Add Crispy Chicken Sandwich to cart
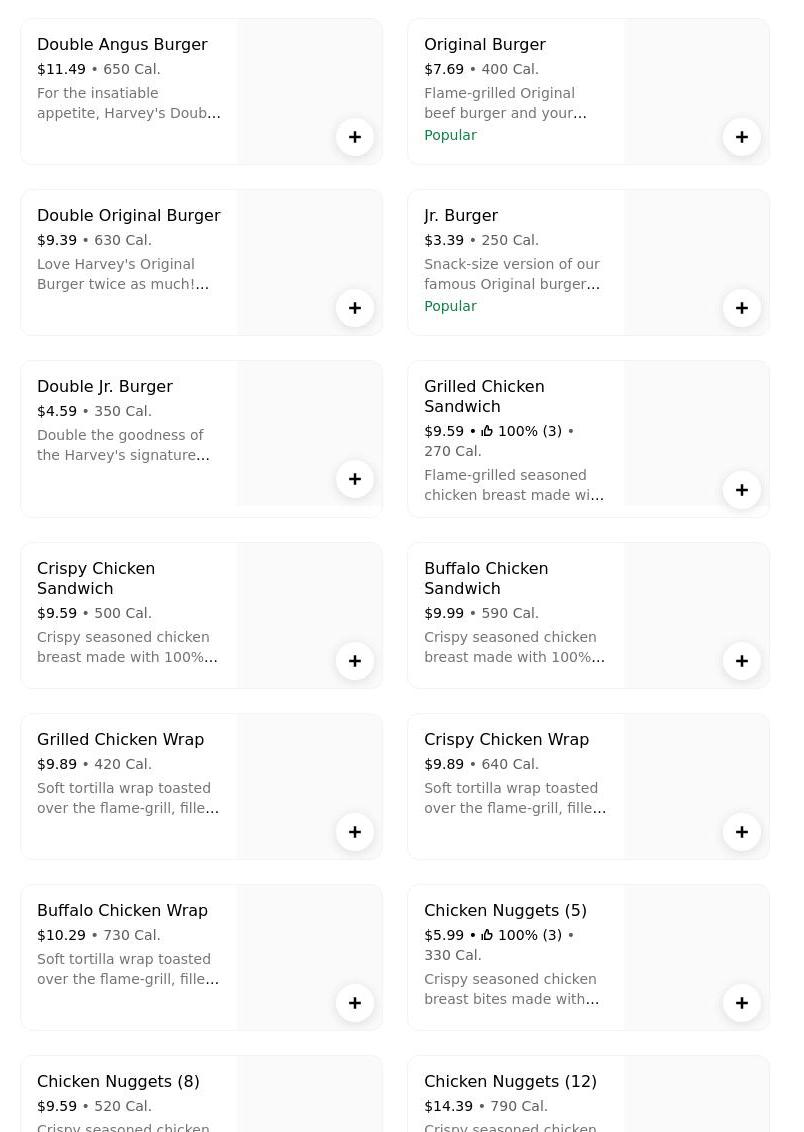Screen dimensions: 804x1132 tap(355, 661)
